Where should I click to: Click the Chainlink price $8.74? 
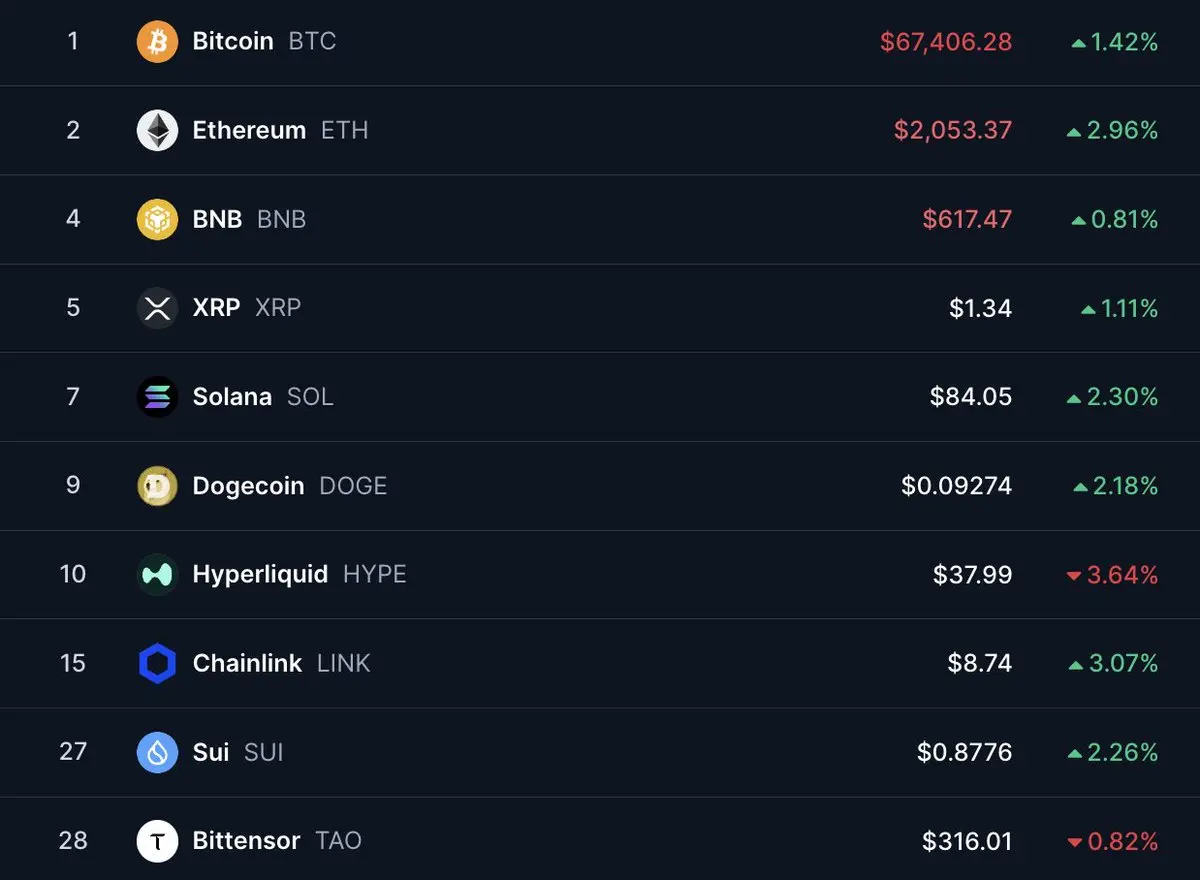(x=979, y=663)
